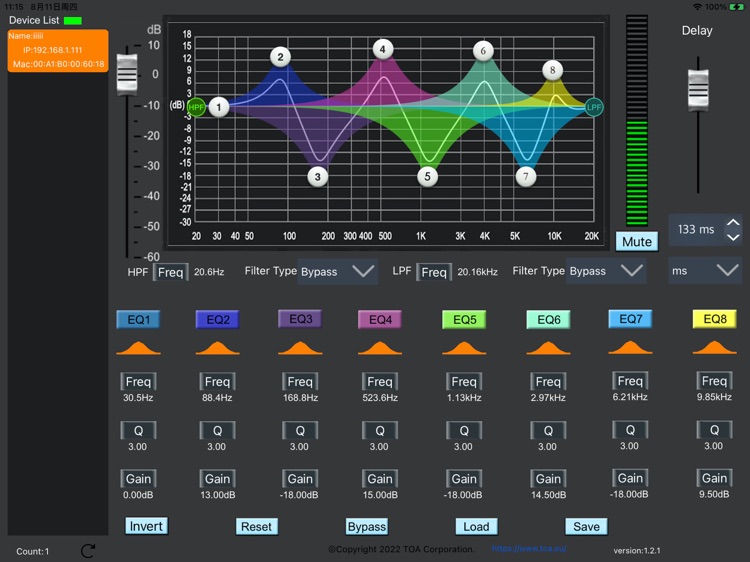Click the EQ1 Gain button
This screenshot has width=750, height=562.
(x=138, y=479)
